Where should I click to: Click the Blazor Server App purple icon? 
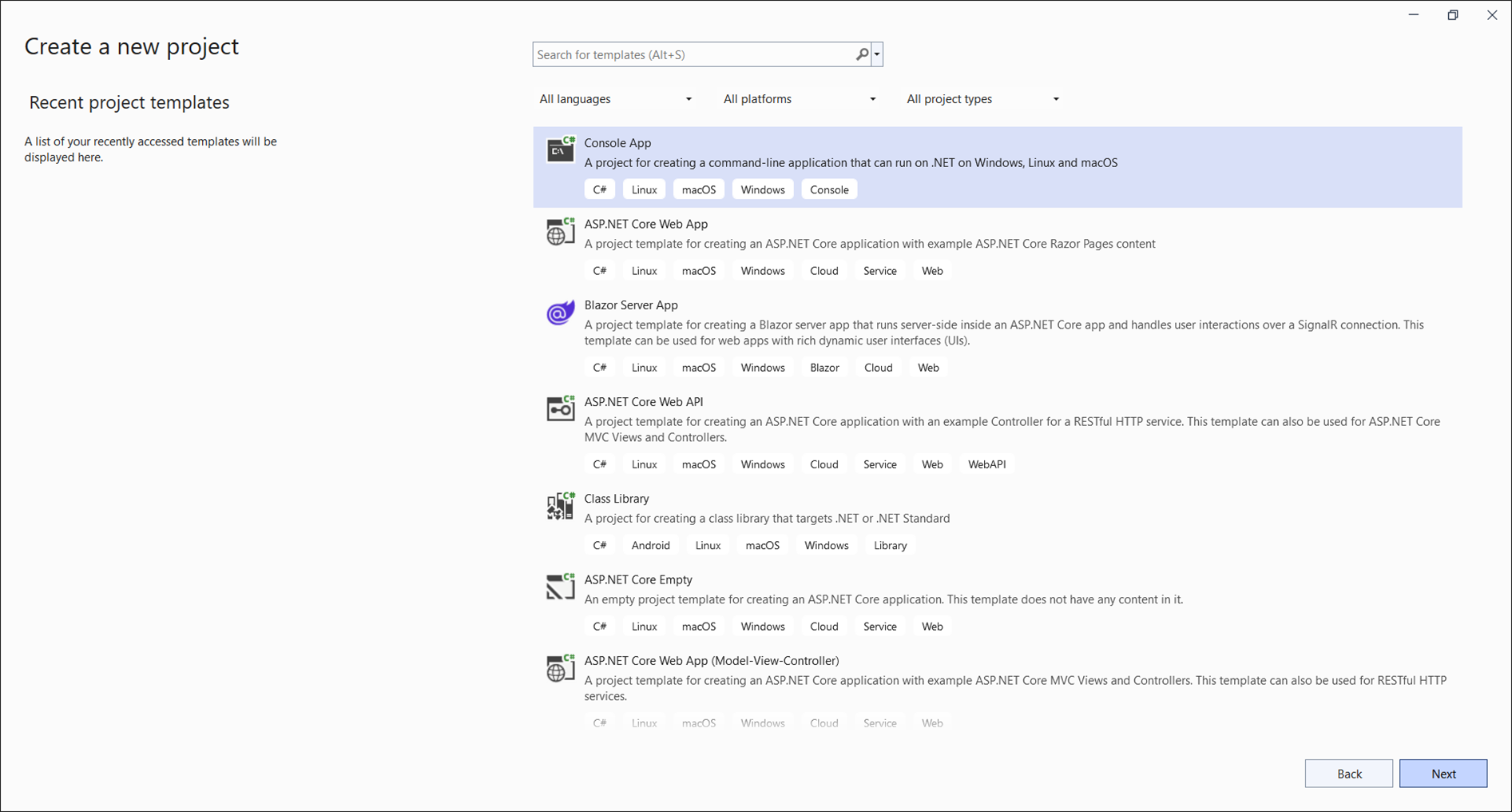click(x=560, y=312)
